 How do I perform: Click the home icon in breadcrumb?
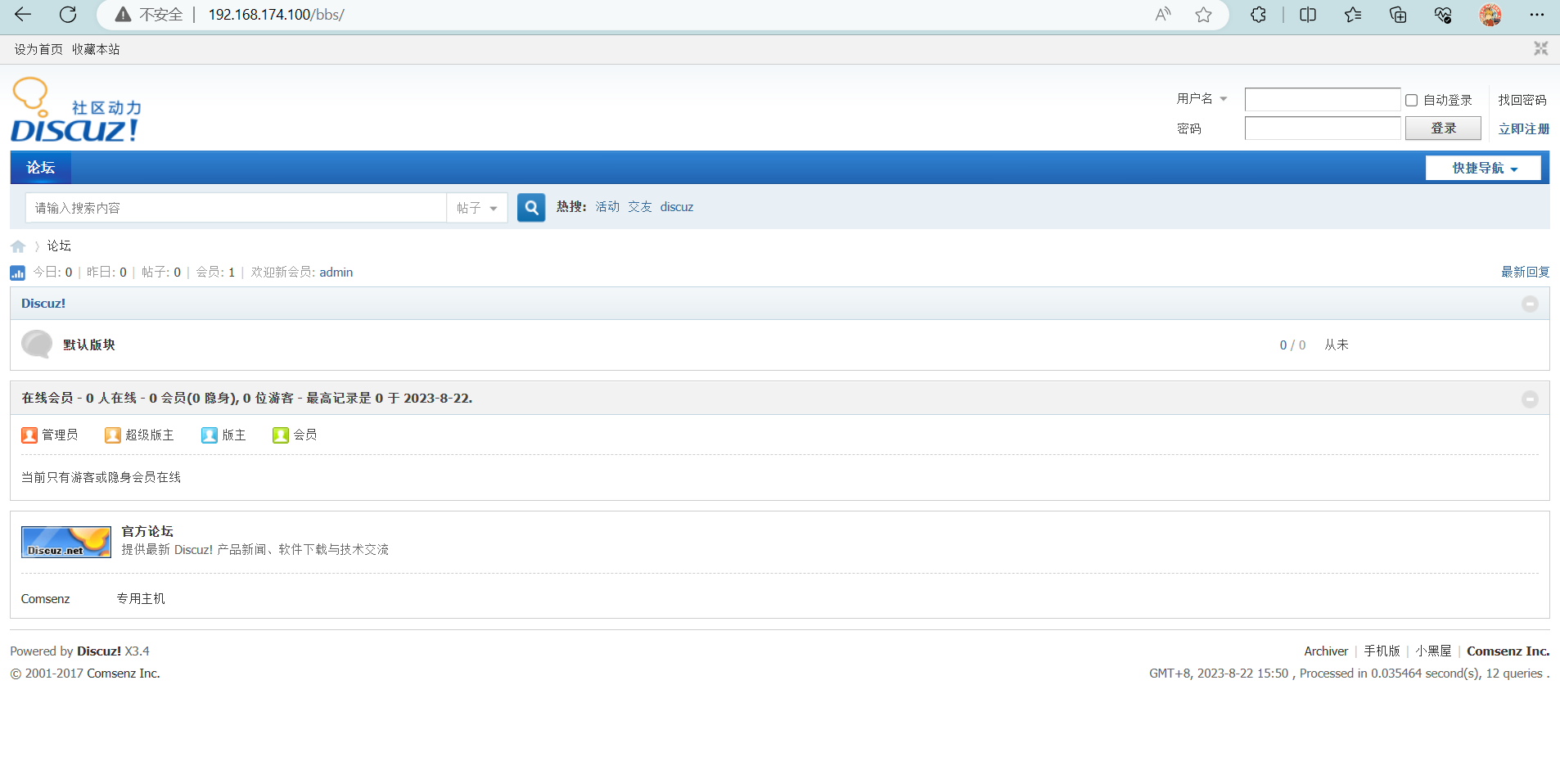tap(18, 246)
